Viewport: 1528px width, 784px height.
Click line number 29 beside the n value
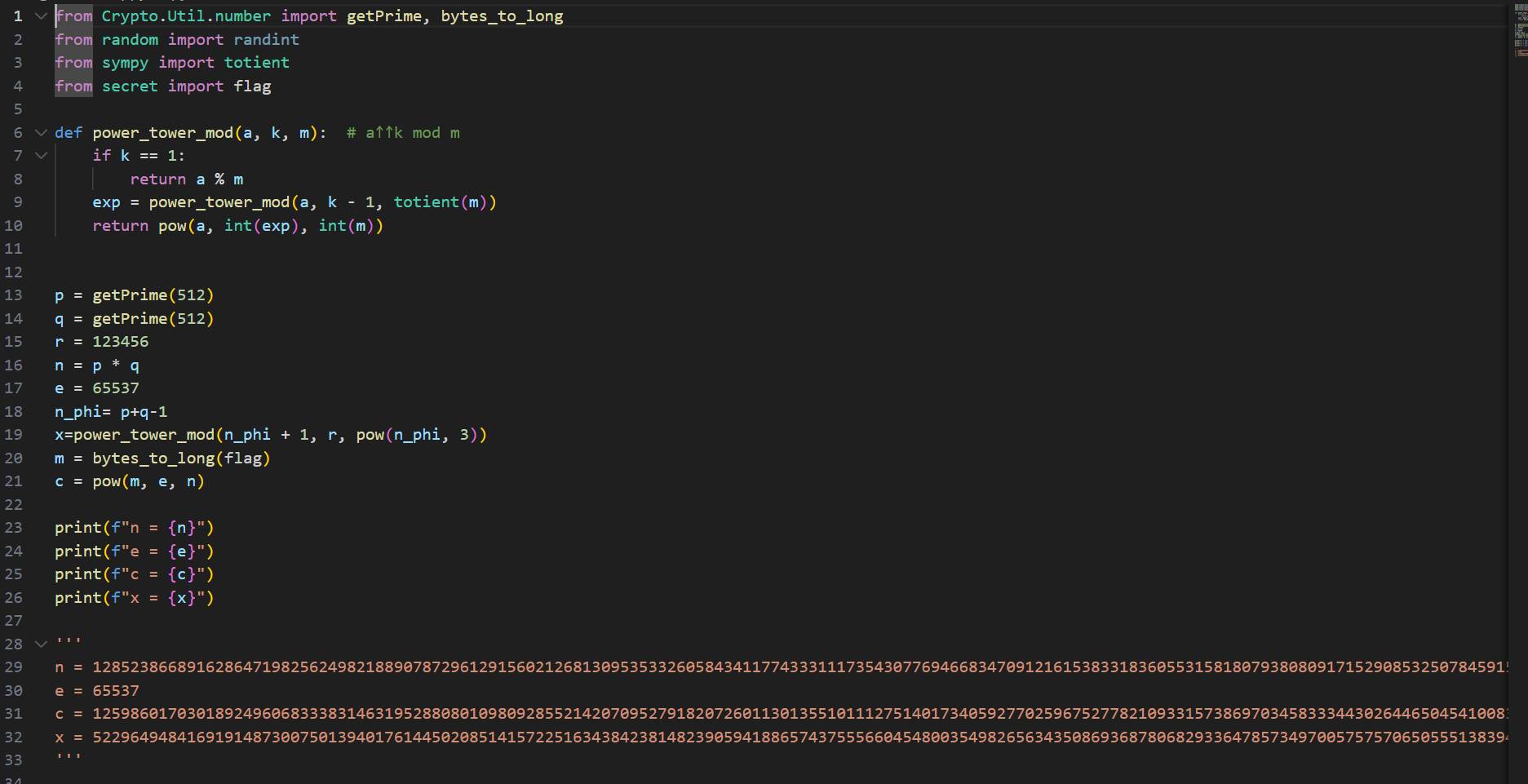tap(14, 667)
